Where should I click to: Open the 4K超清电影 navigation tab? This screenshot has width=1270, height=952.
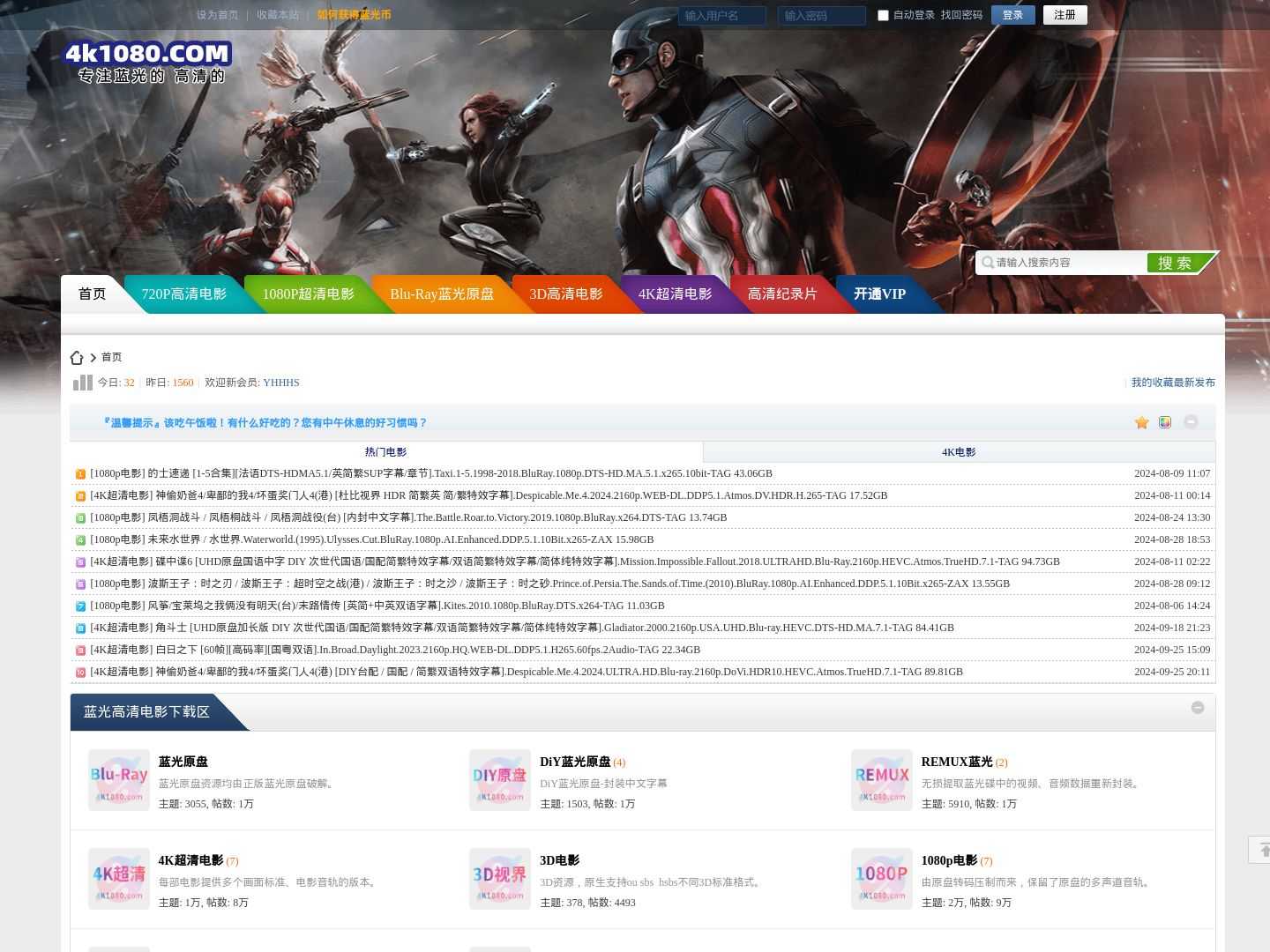(x=675, y=294)
